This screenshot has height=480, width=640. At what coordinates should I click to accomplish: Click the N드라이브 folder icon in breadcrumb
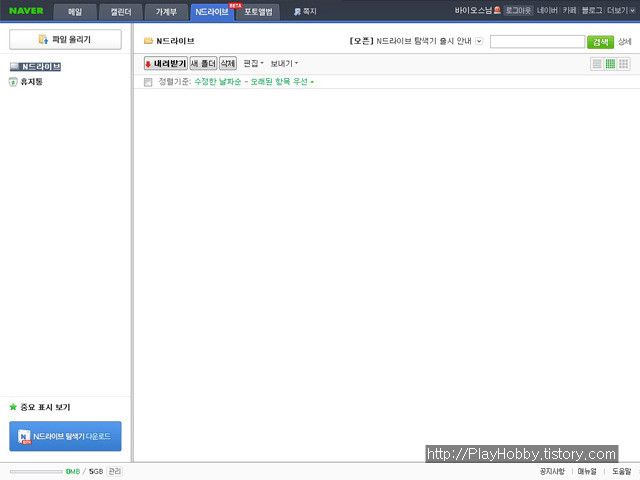click(148, 41)
